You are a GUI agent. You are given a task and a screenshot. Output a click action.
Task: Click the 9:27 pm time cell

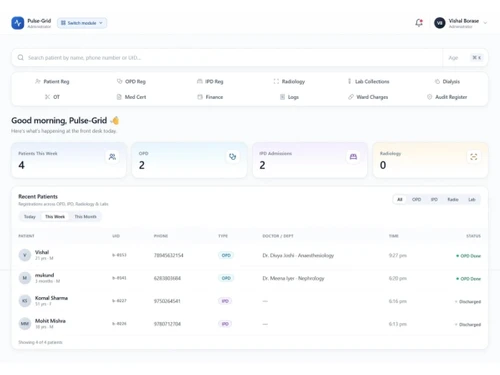point(398,255)
